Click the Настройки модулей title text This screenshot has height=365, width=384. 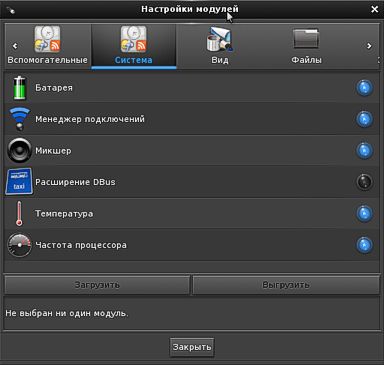190,9
